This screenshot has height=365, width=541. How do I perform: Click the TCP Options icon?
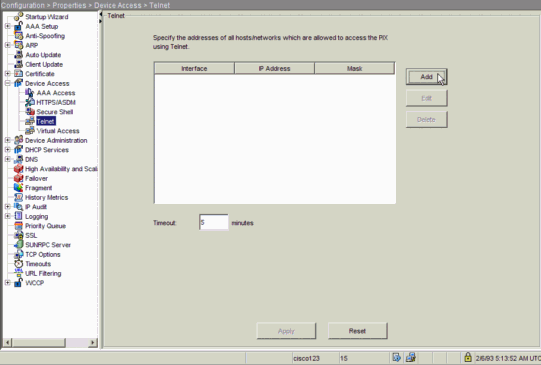(x=19, y=254)
